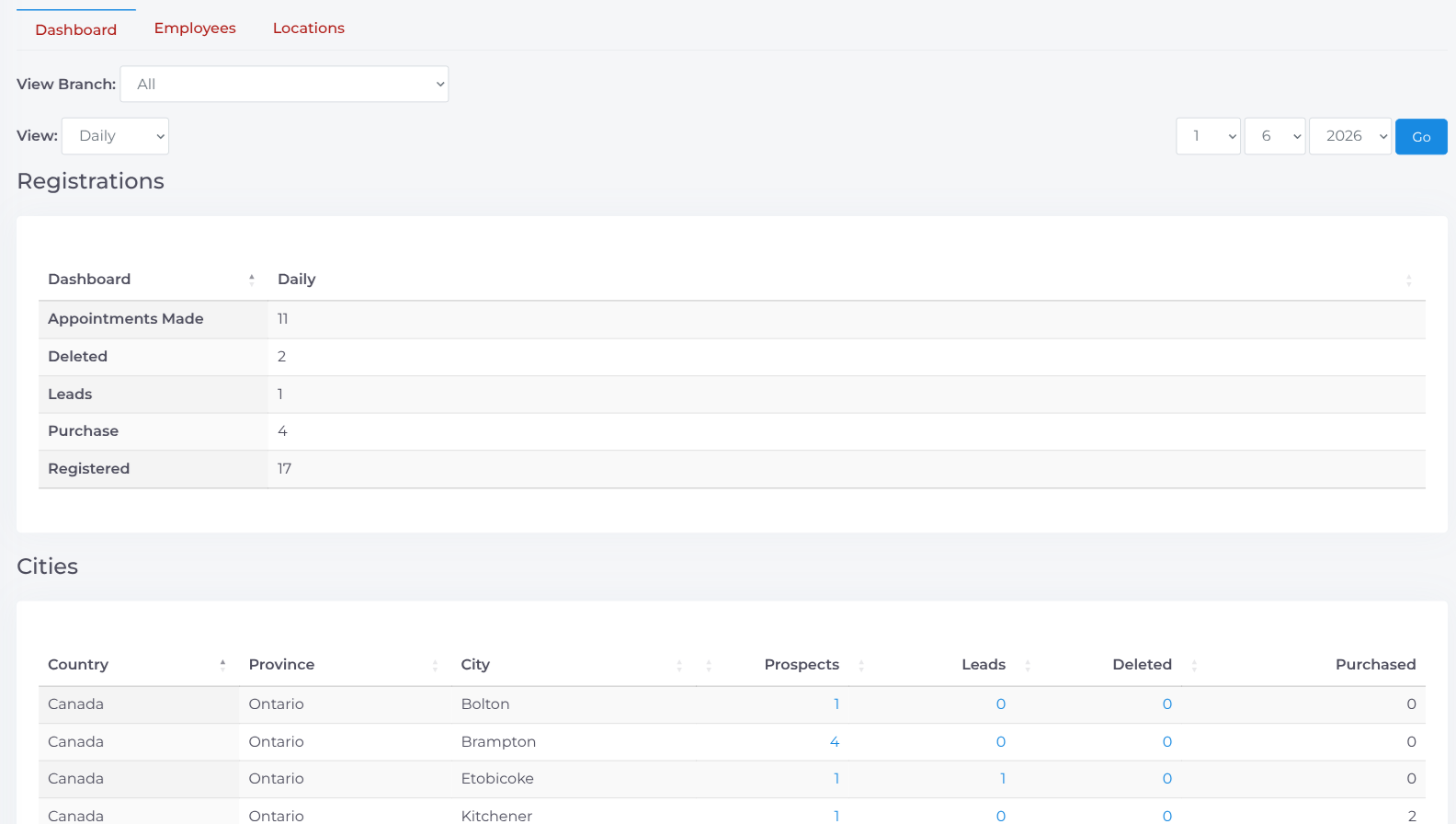Open the View Branch dropdown

click(x=284, y=84)
